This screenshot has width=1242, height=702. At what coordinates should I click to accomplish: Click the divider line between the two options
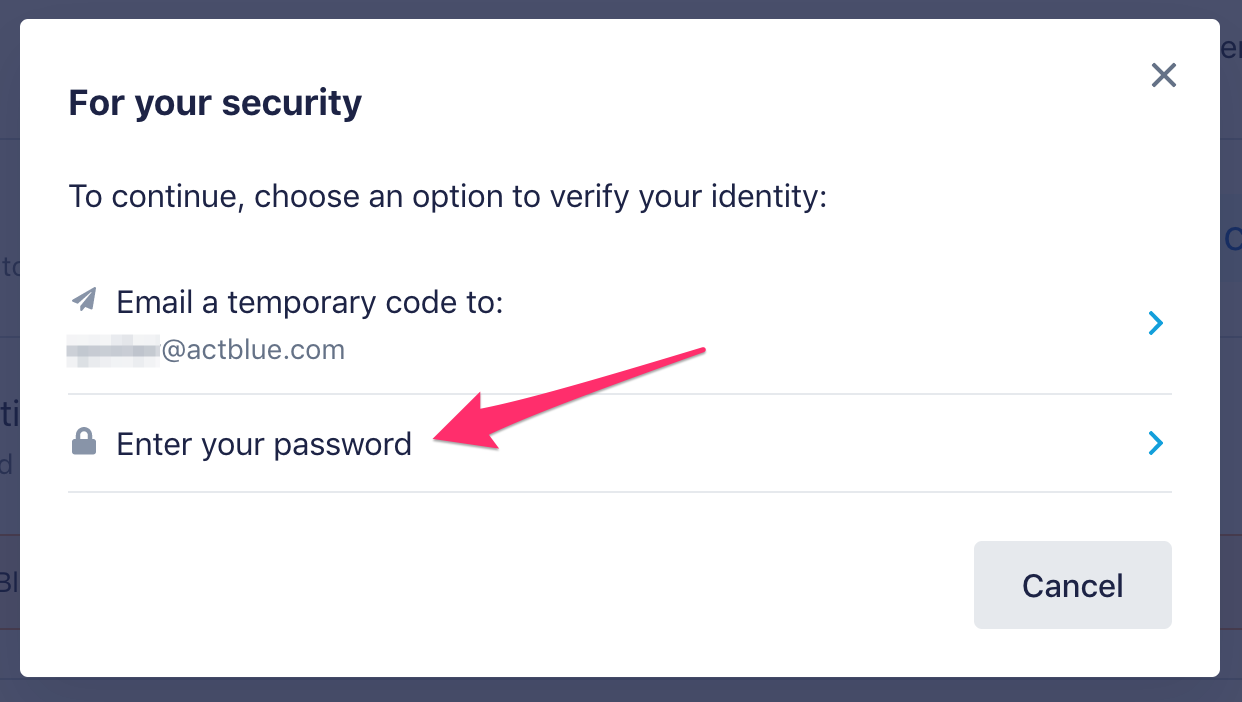[620, 394]
